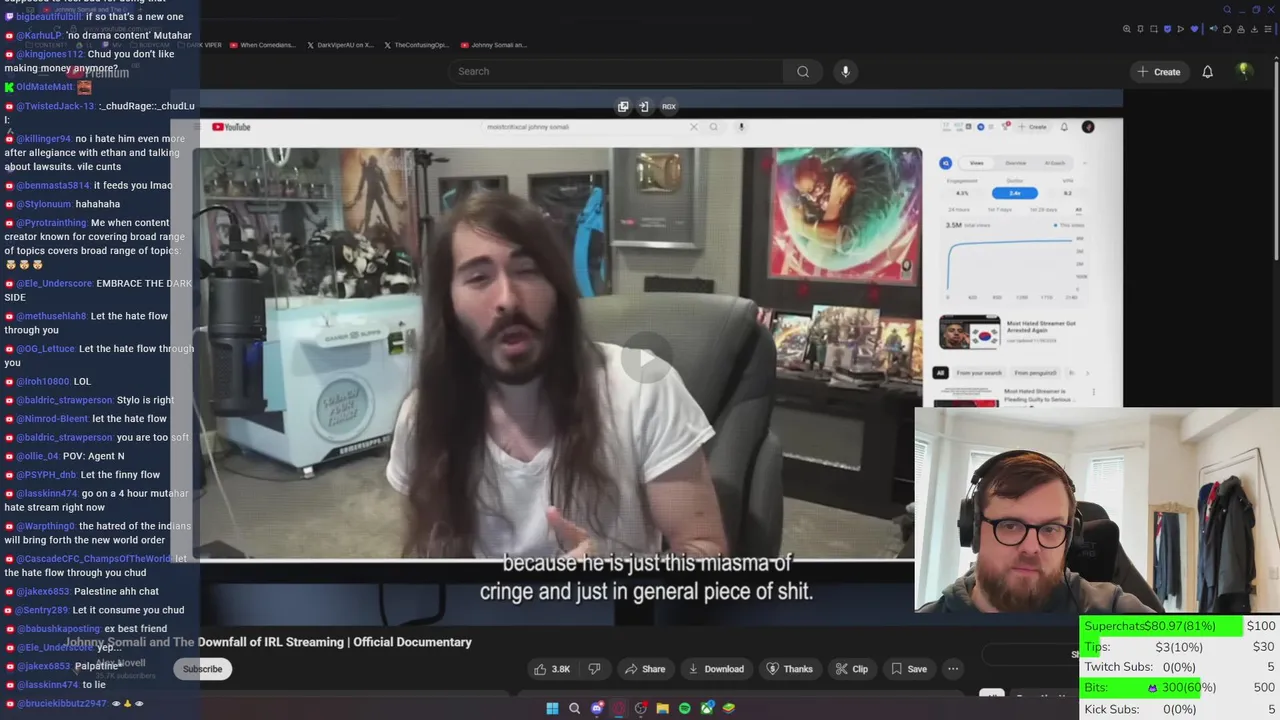Image resolution: width=1280 pixels, height=720 pixels.
Task: Open the YouTube account avatar
Action: pos(1244,71)
